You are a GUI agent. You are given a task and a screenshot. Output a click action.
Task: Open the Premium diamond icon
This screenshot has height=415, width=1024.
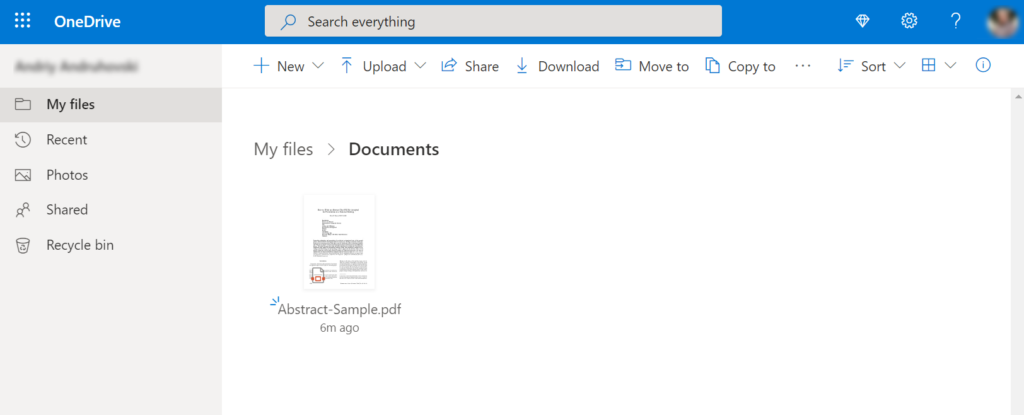click(x=863, y=22)
